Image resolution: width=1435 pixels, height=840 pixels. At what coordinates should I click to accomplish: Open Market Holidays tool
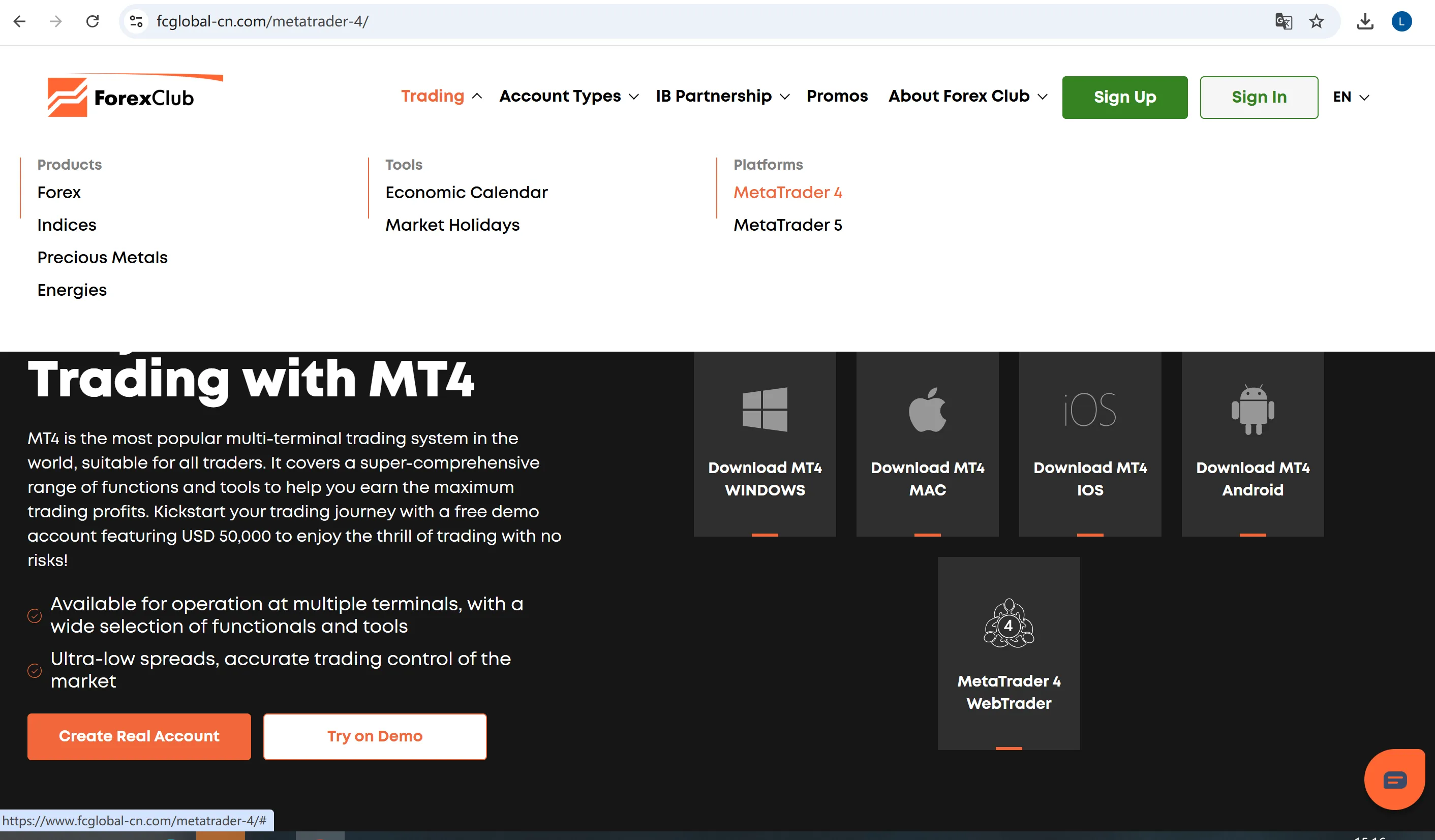tap(453, 225)
